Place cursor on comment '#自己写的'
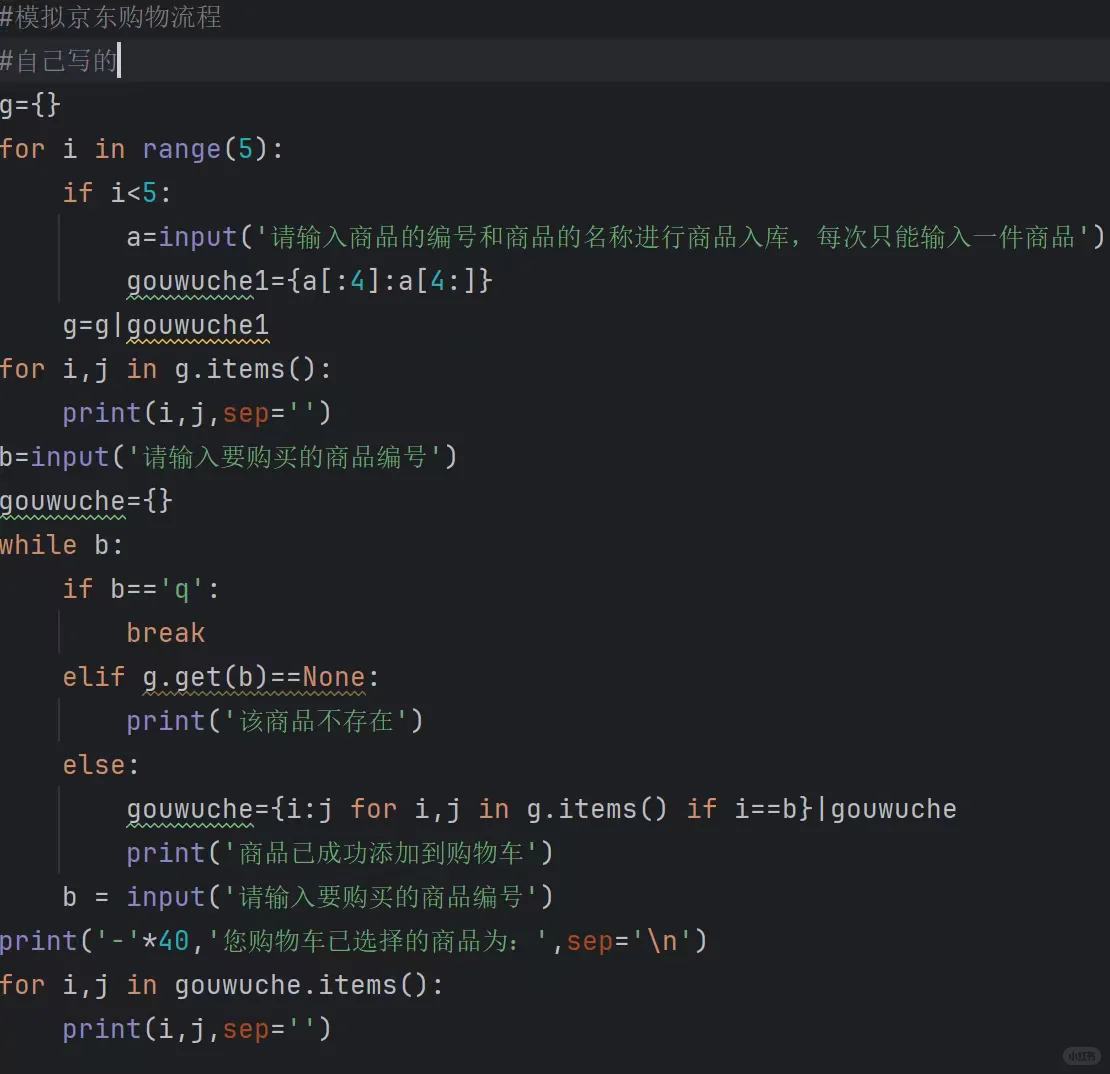The image size is (1110, 1074). [59, 61]
